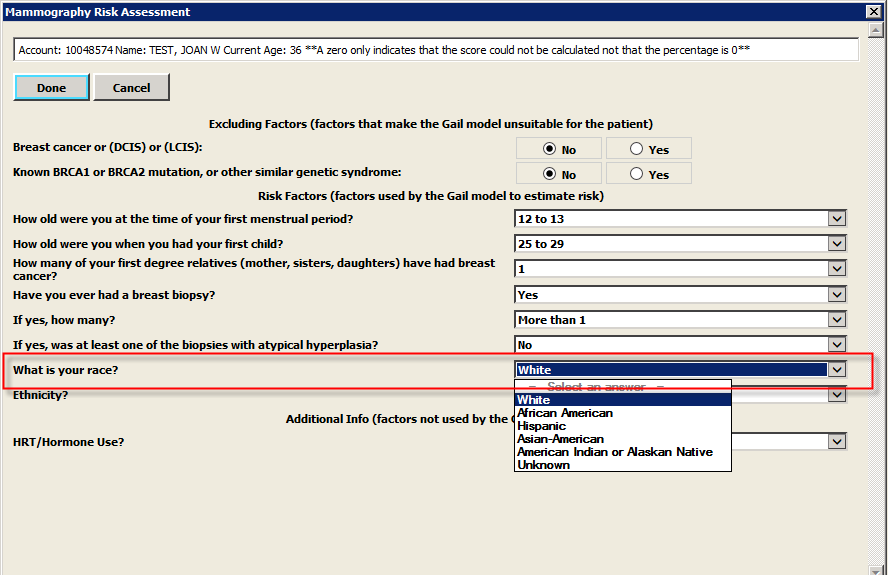888x575 pixels.
Task: Expand the breast biopsy Yes dropdown
Action: 837,295
